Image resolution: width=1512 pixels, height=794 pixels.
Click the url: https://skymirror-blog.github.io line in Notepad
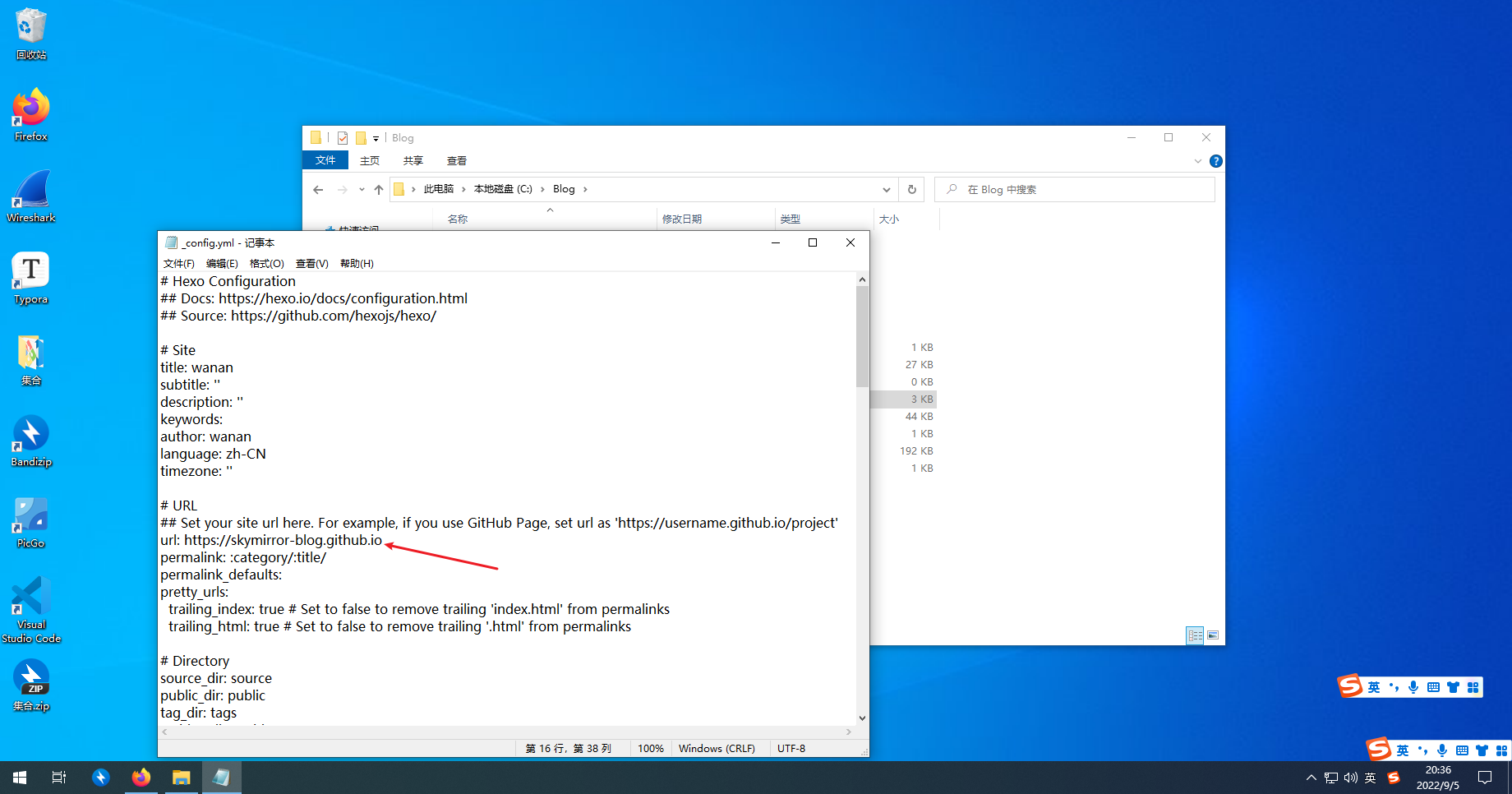tap(271, 540)
